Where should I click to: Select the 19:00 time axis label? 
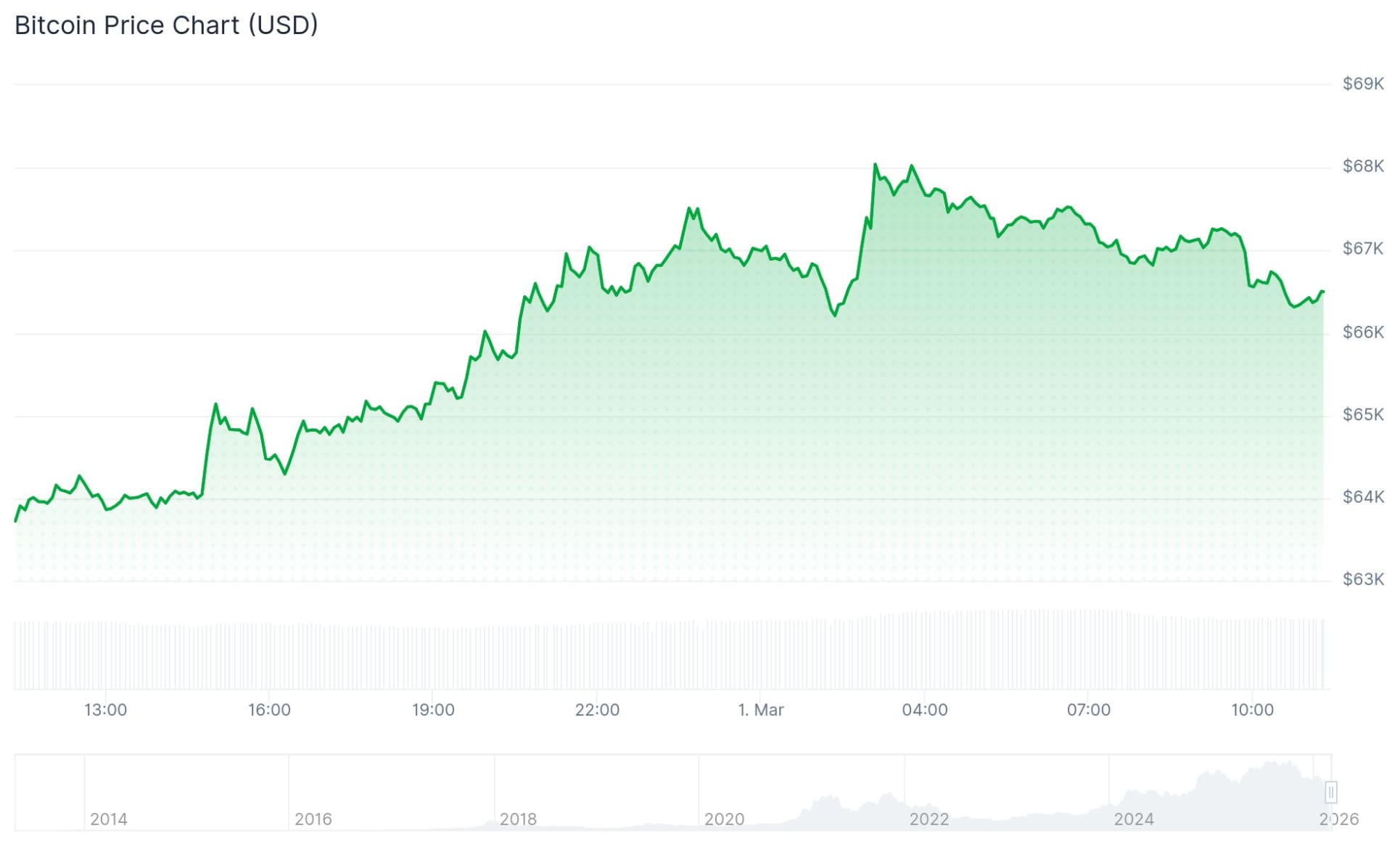433,710
